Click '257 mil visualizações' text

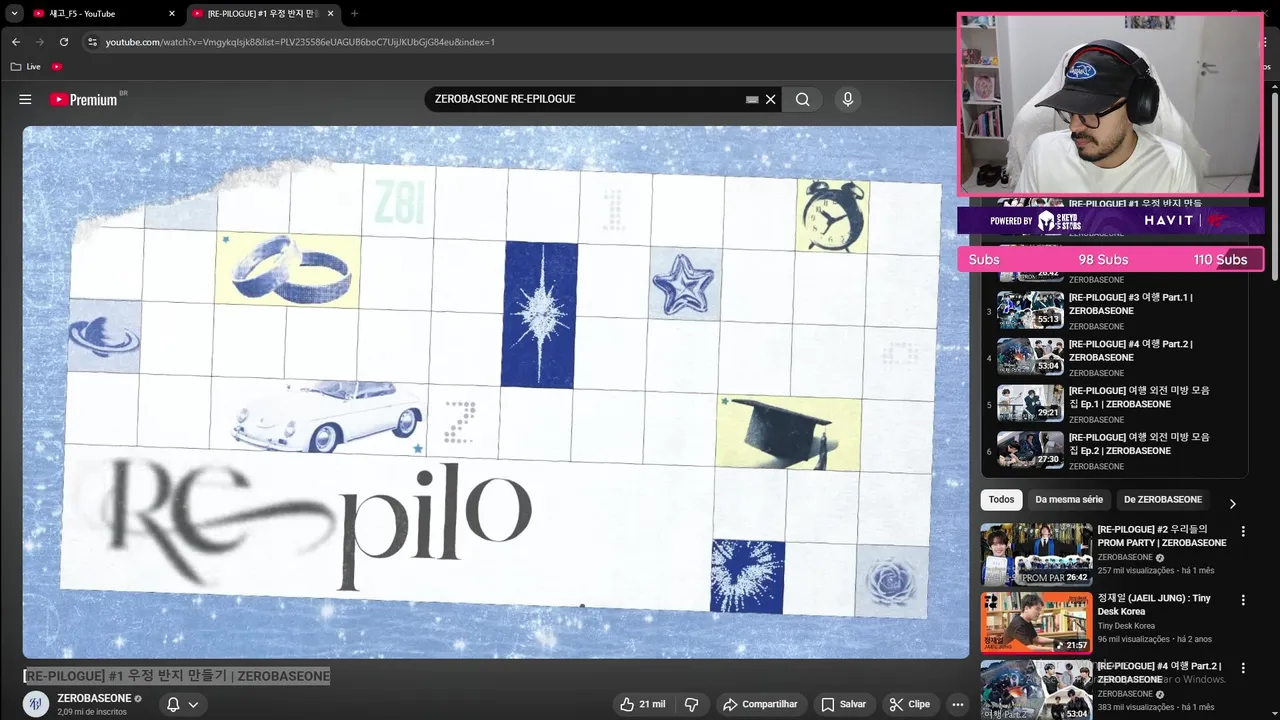click(x=1136, y=571)
